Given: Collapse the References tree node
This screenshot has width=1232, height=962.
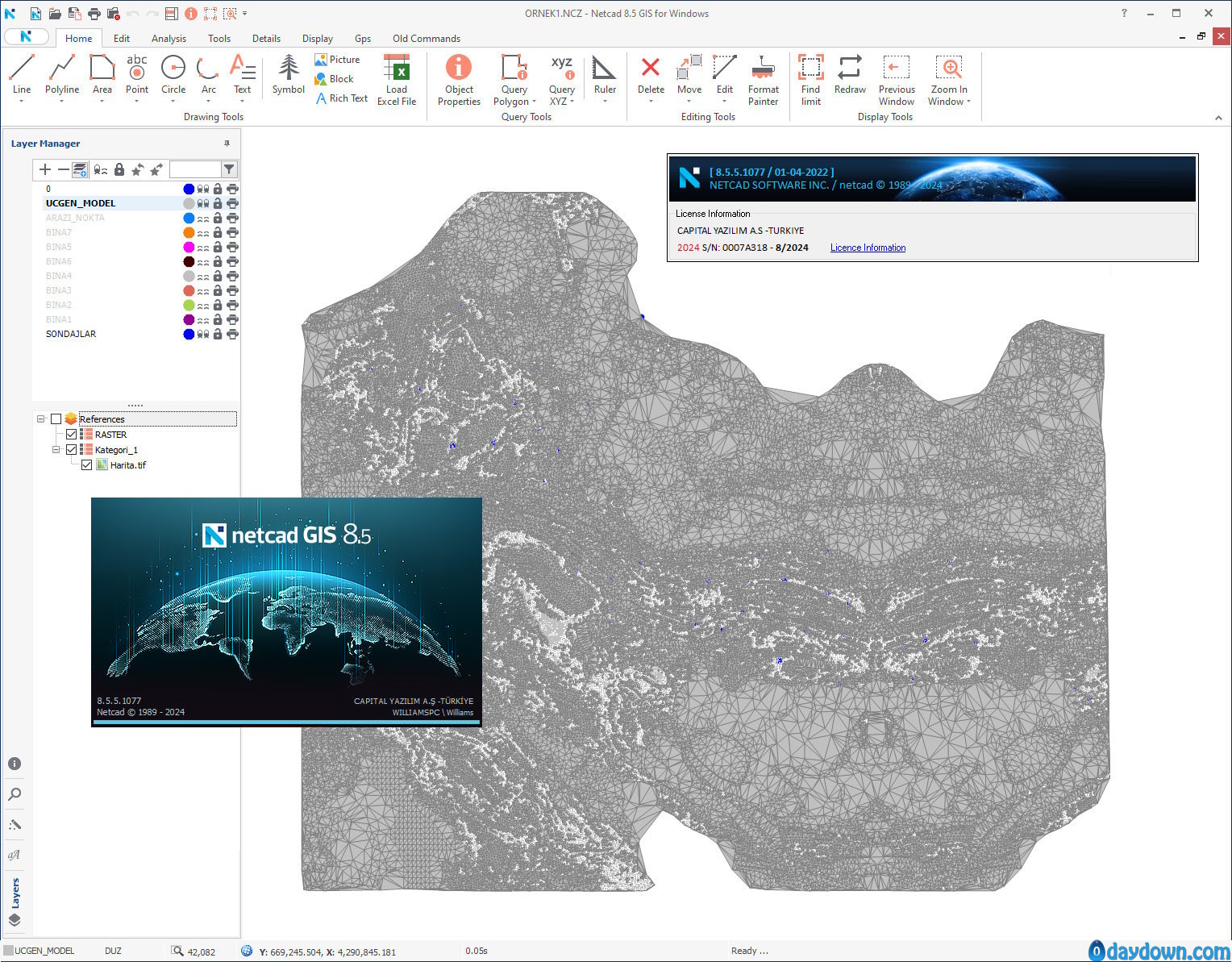Looking at the screenshot, I should (40, 419).
